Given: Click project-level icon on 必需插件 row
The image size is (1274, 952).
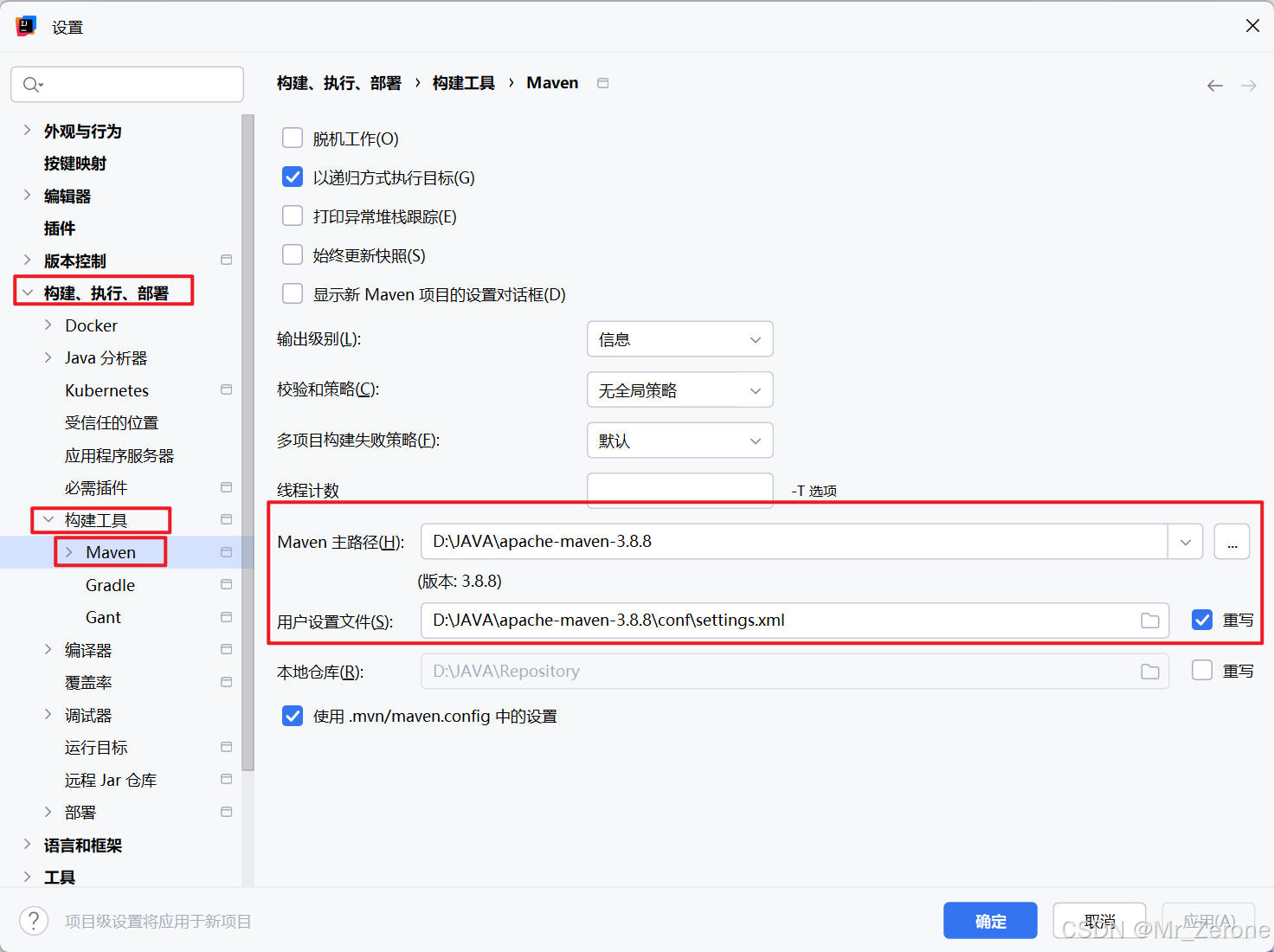Looking at the screenshot, I should [227, 487].
